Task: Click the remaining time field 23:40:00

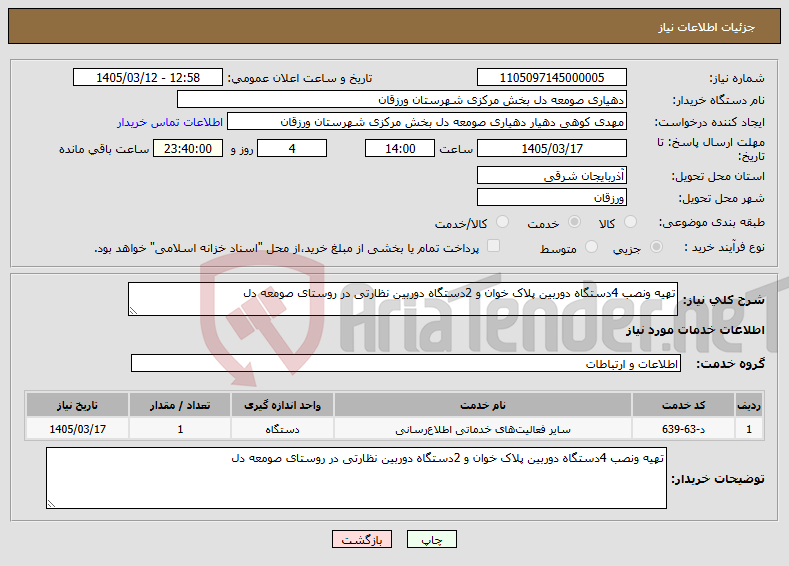Action: (188, 148)
